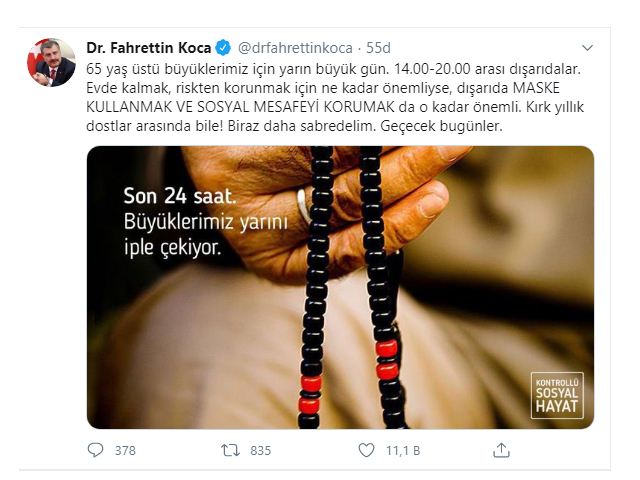Open the tweet via the 55d timestamp

pyautogui.click(x=378, y=48)
